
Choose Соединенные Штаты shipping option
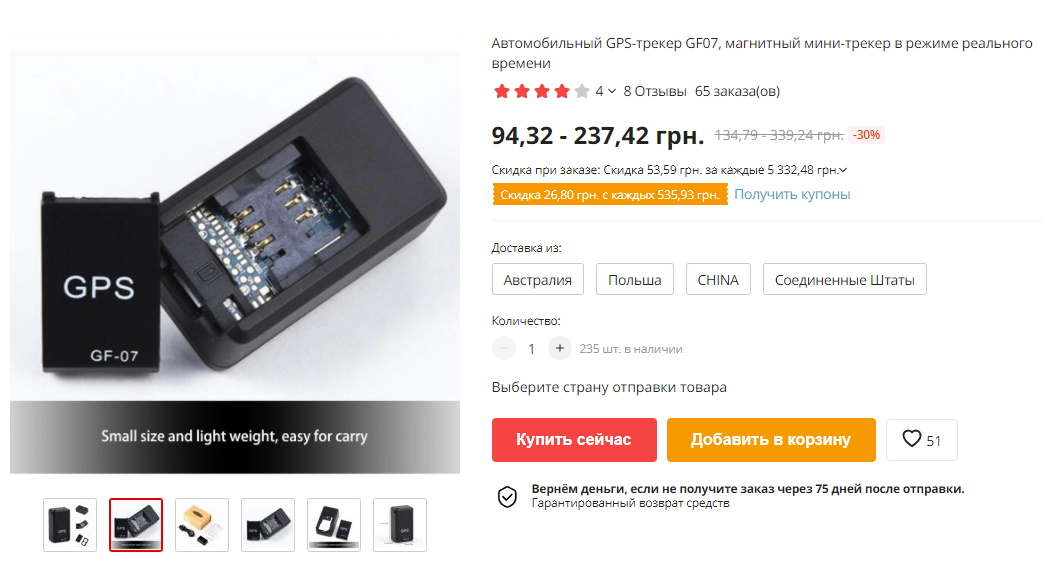coord(845,279)
